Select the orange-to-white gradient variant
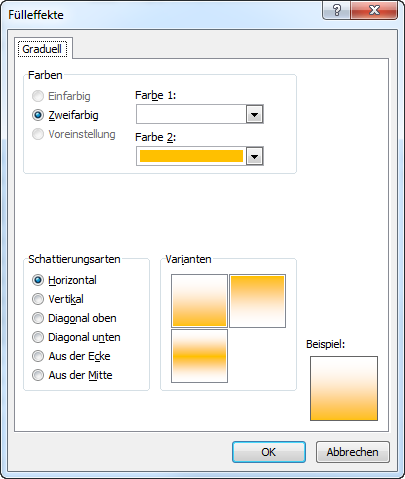405x479 pixels. (257, 301)
